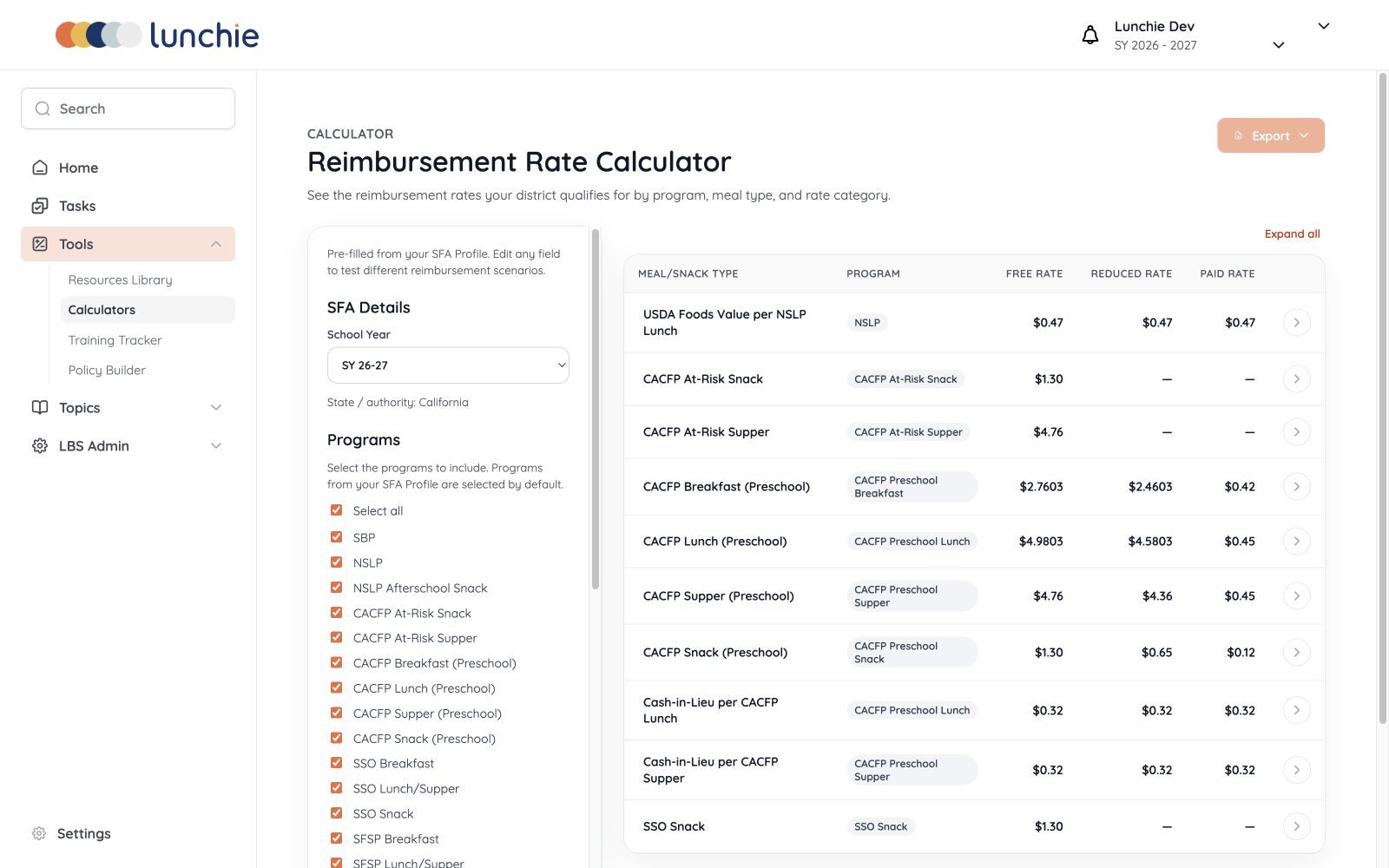The height and width of the screenshot is (868, 1389).
Task: Click the search magnifier icon
Action: tap(43, 108)
